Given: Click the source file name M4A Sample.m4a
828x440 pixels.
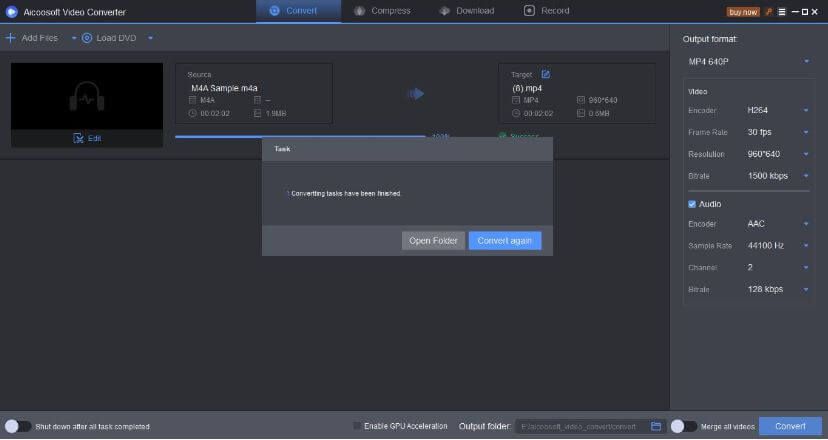Looking at the screenshot, I should click(x=224, y=88).
